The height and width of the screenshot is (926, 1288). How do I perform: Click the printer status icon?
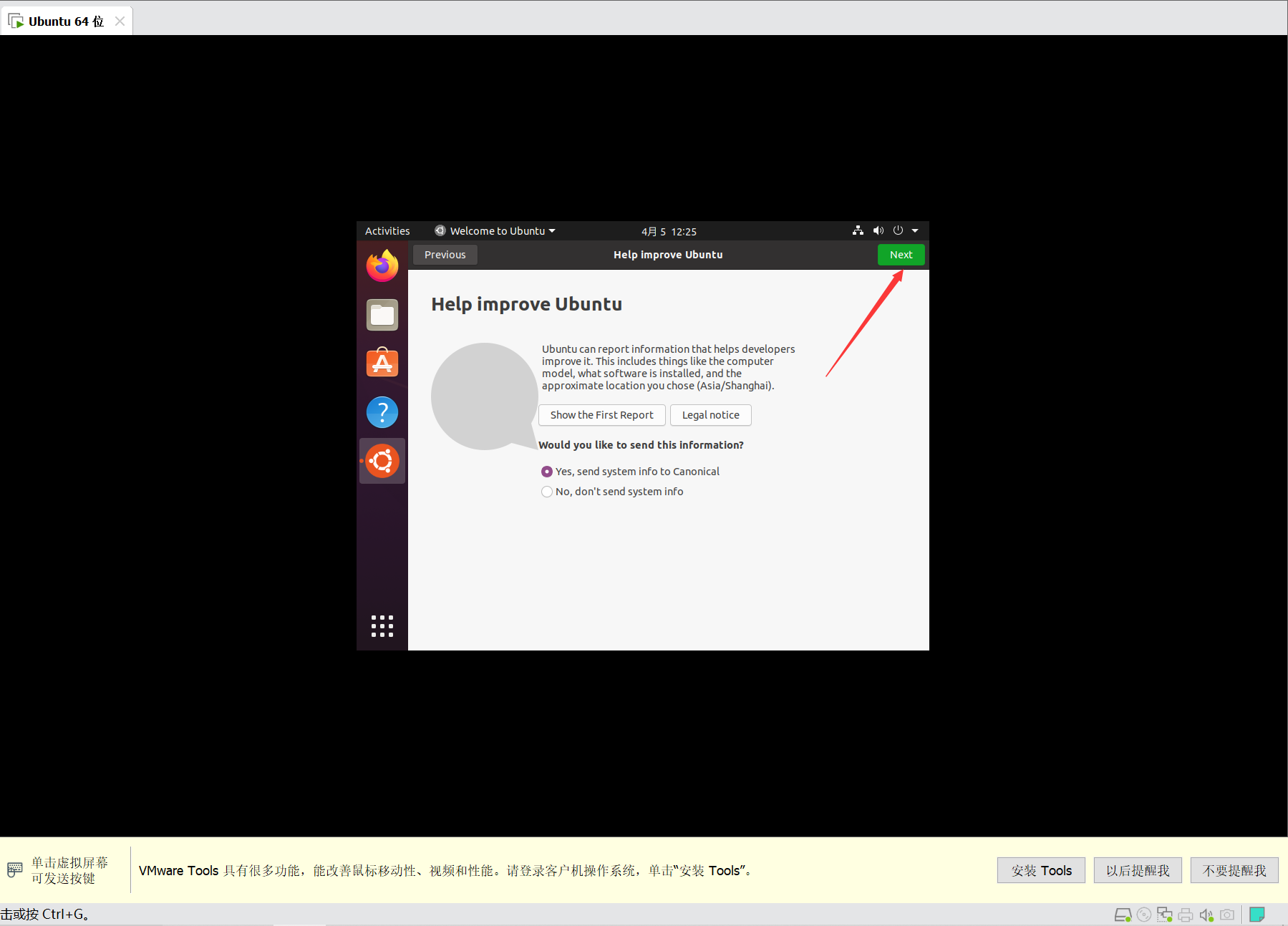click(x=1186, y=915)
